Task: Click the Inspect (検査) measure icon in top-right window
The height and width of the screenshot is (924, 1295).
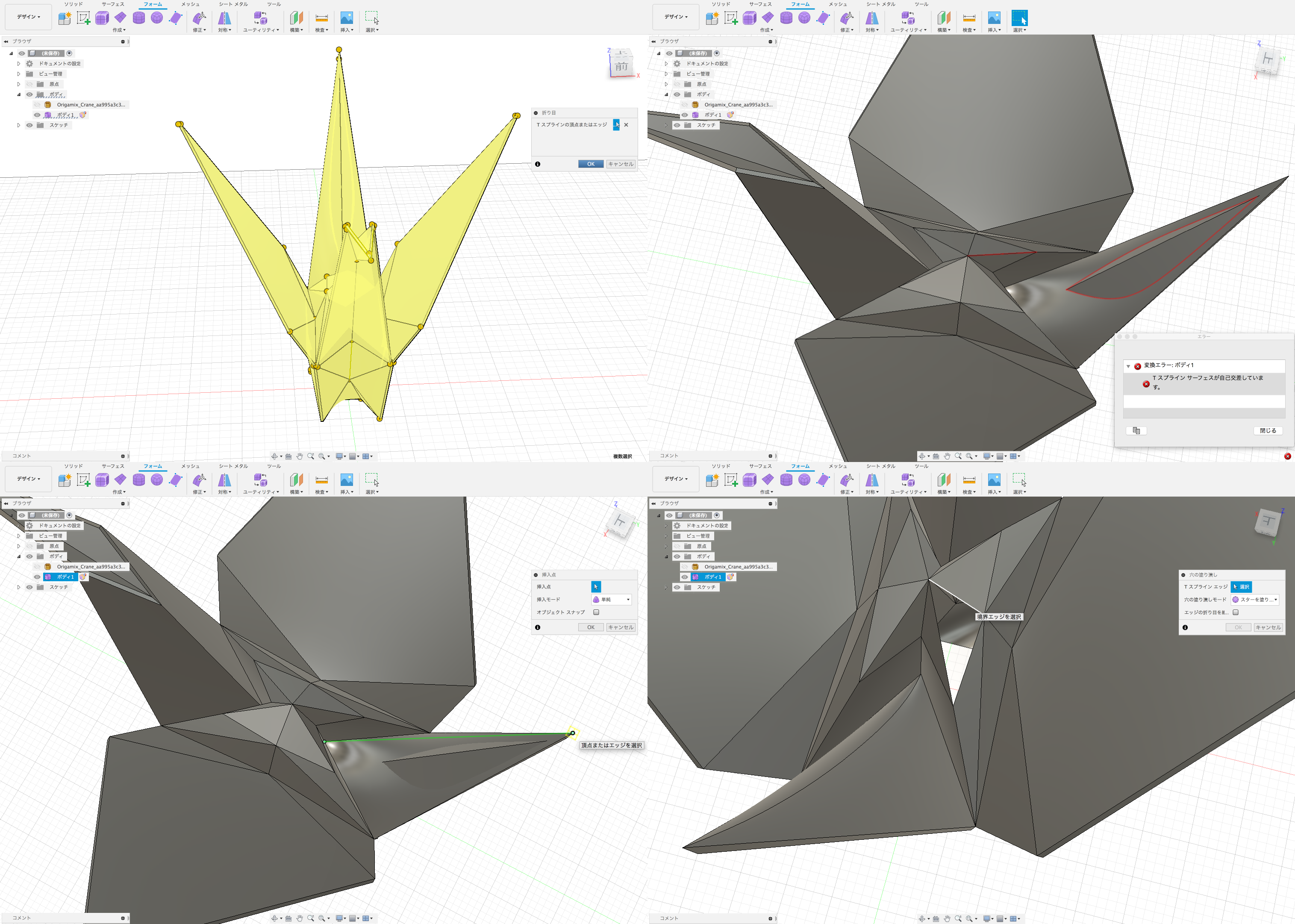Action: pyautogui.click(x=969, y=18)
